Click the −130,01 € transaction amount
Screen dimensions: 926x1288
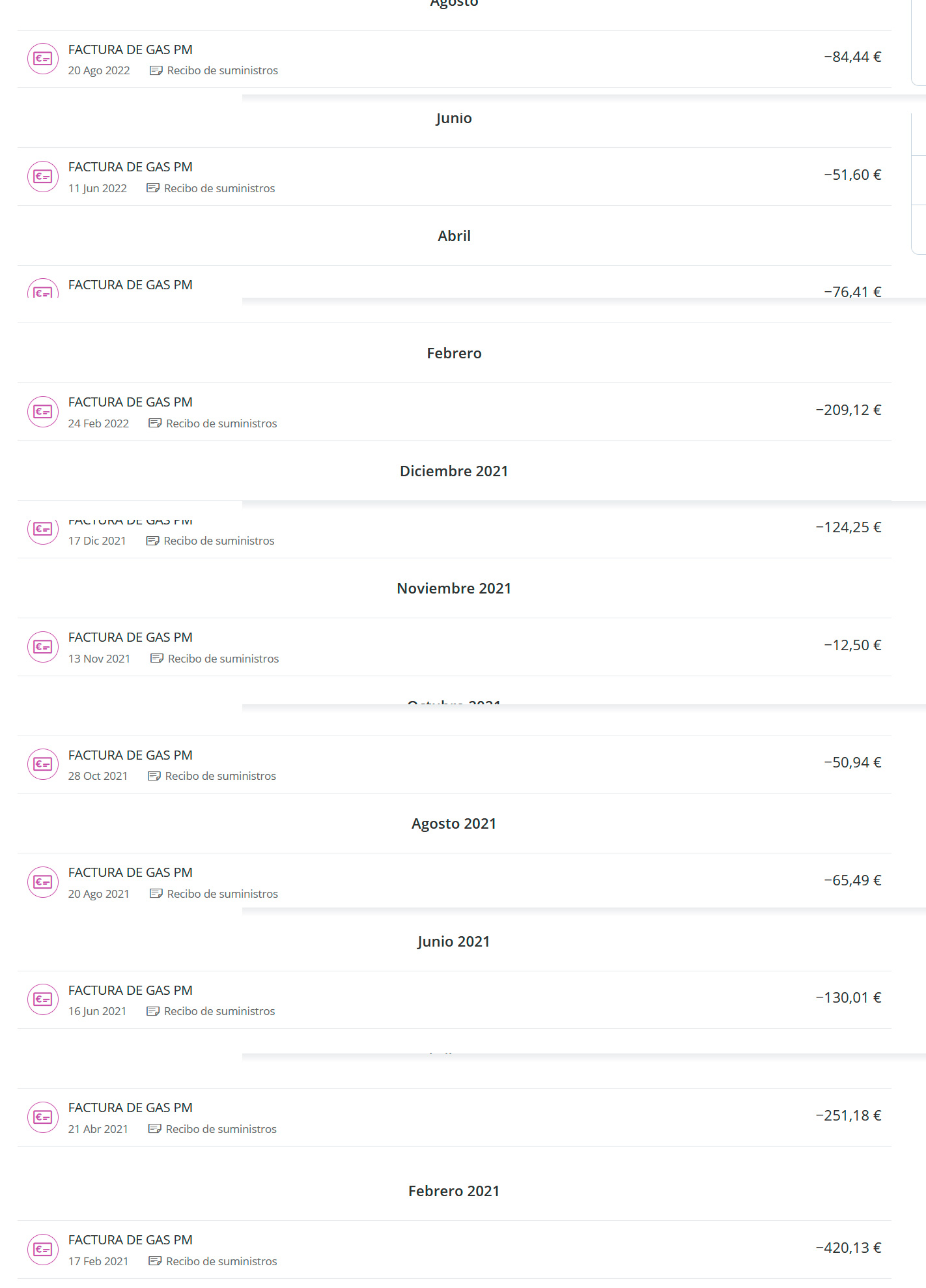coord(849,997)
